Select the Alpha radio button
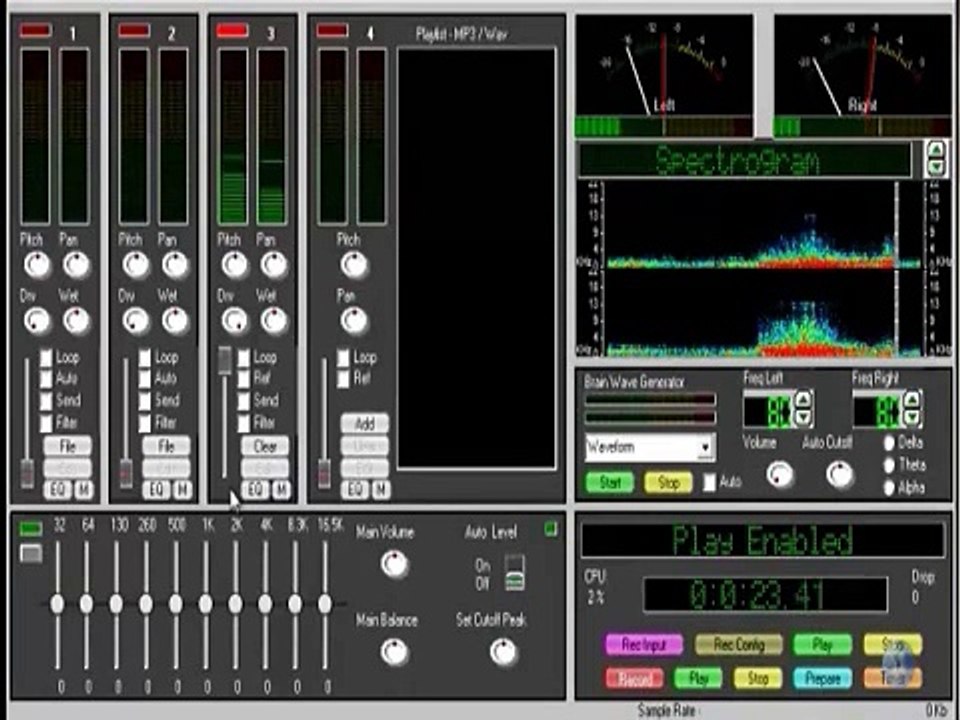The image size is (960, 720). (889, 488)
